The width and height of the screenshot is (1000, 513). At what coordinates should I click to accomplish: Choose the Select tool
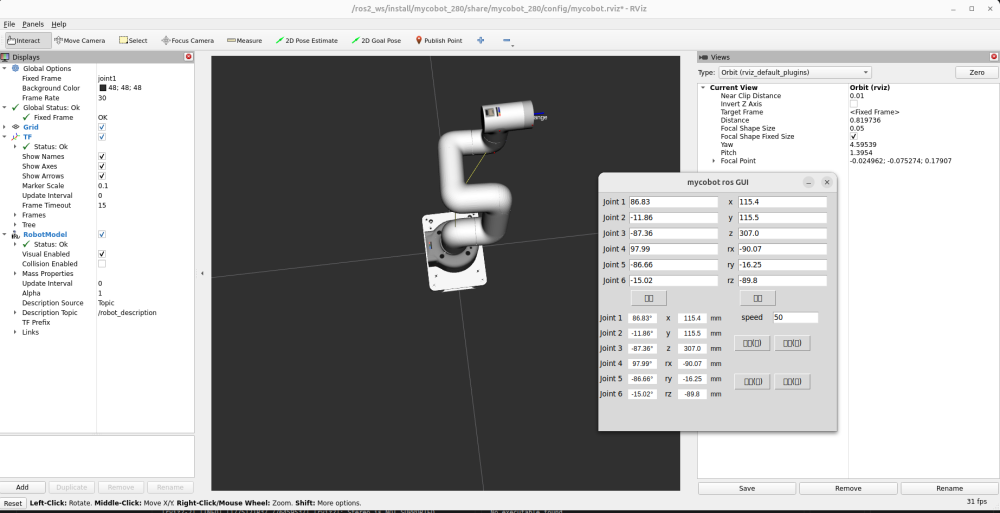[x=133, y=40]
